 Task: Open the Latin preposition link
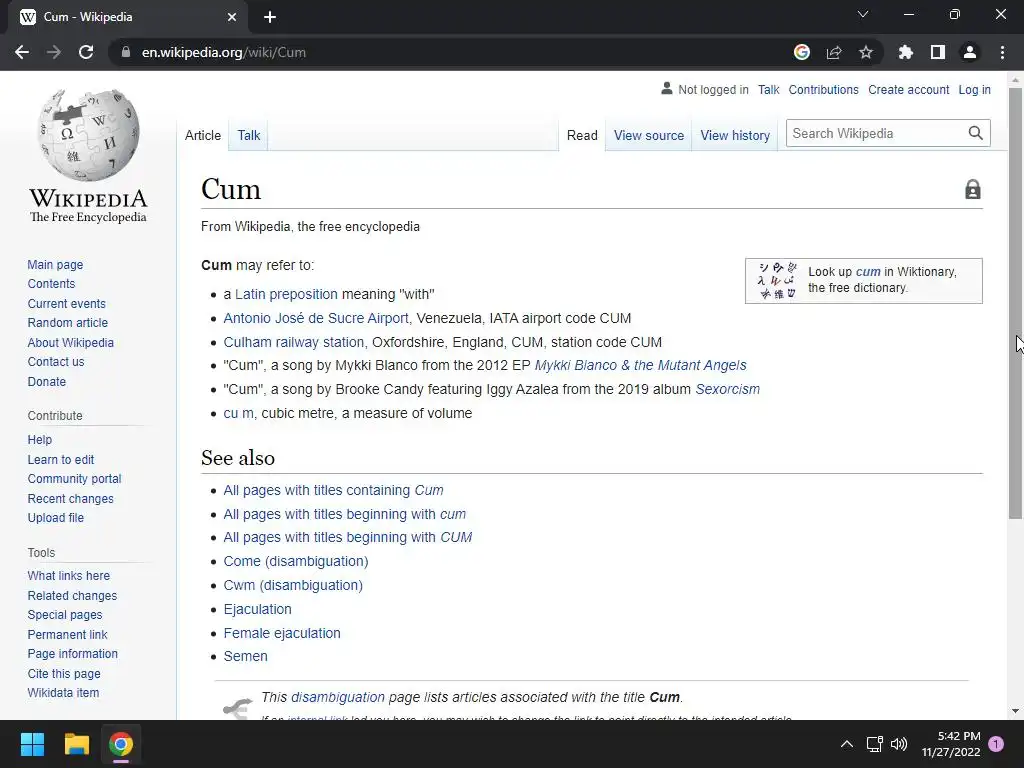pos(286,294)
